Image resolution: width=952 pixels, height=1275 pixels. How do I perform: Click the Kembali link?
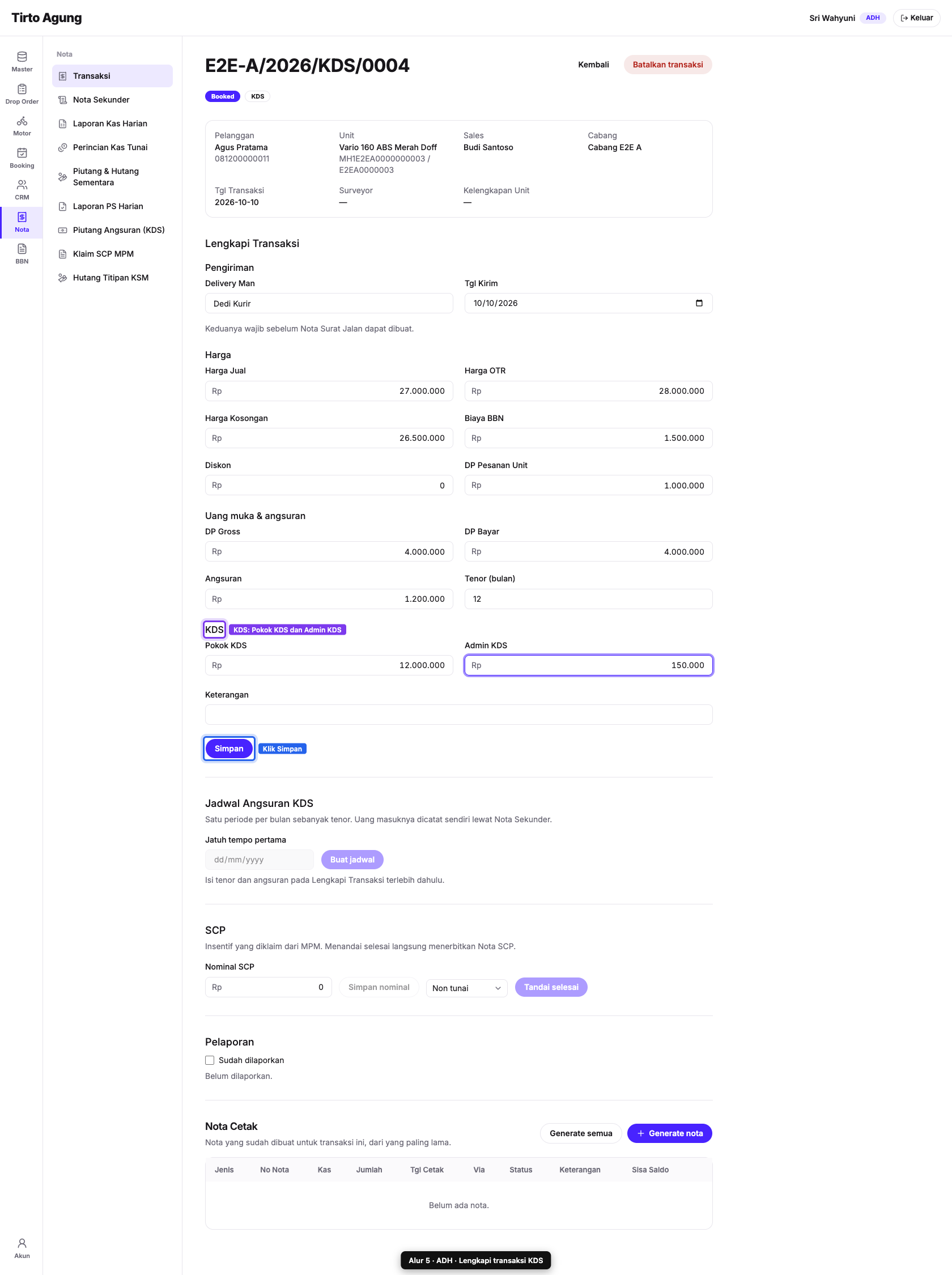click(x=593, y=65)
